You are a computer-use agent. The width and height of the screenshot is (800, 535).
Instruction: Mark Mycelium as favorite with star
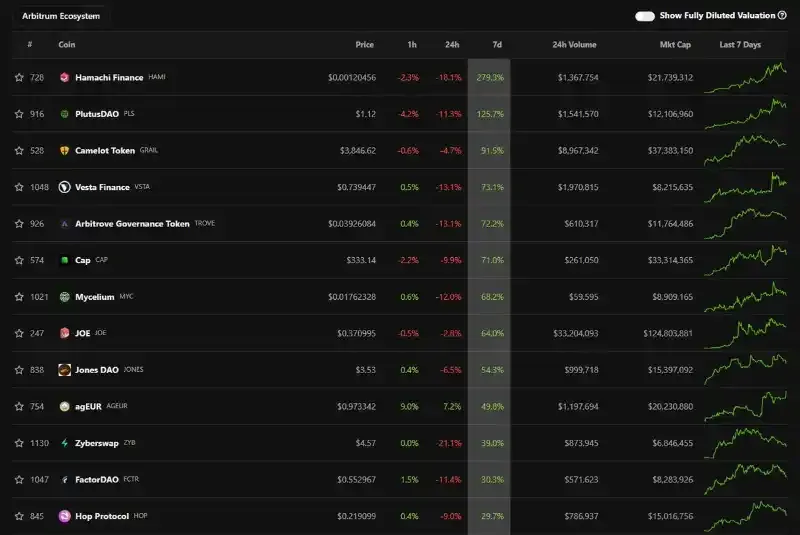point(19,297)
